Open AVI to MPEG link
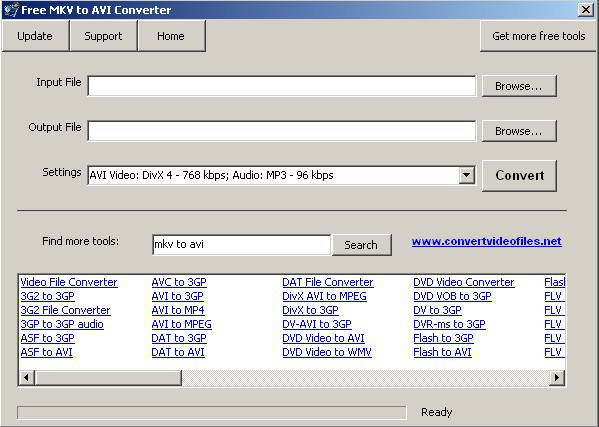Image resolution: width=599 pixels, height=427 pixels. pyautogui.click(x=181, y=324)
